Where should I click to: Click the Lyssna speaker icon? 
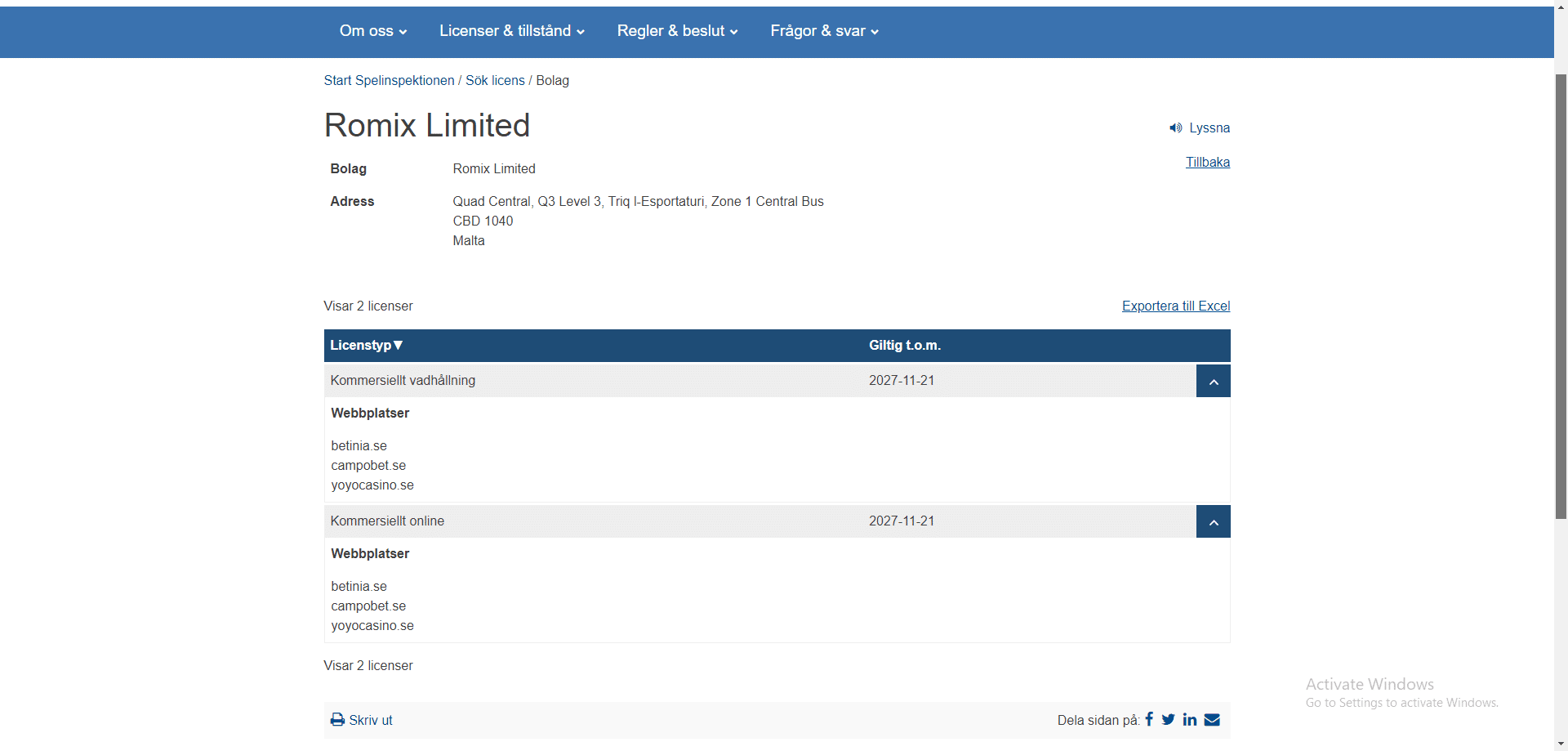coord(1175,128)
